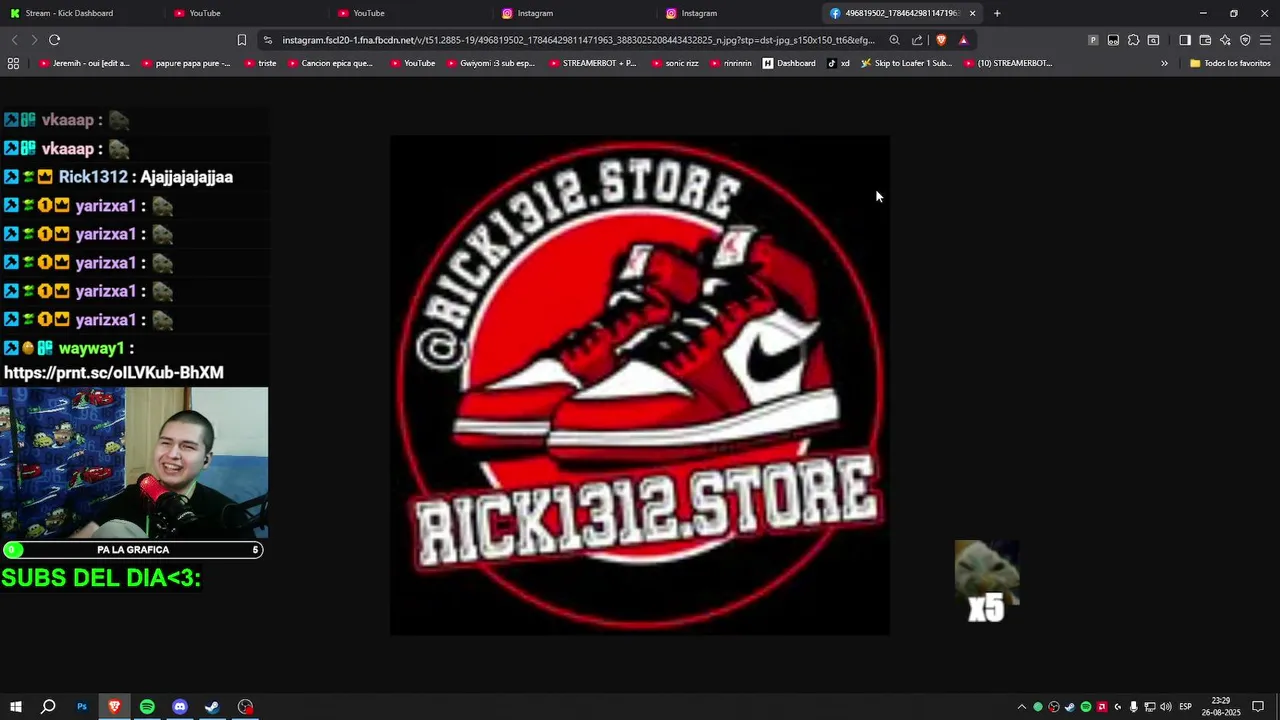Open the 'Todos los favoritos' folder
This screenshot has height=720, width=1280.
(1230, 63)
